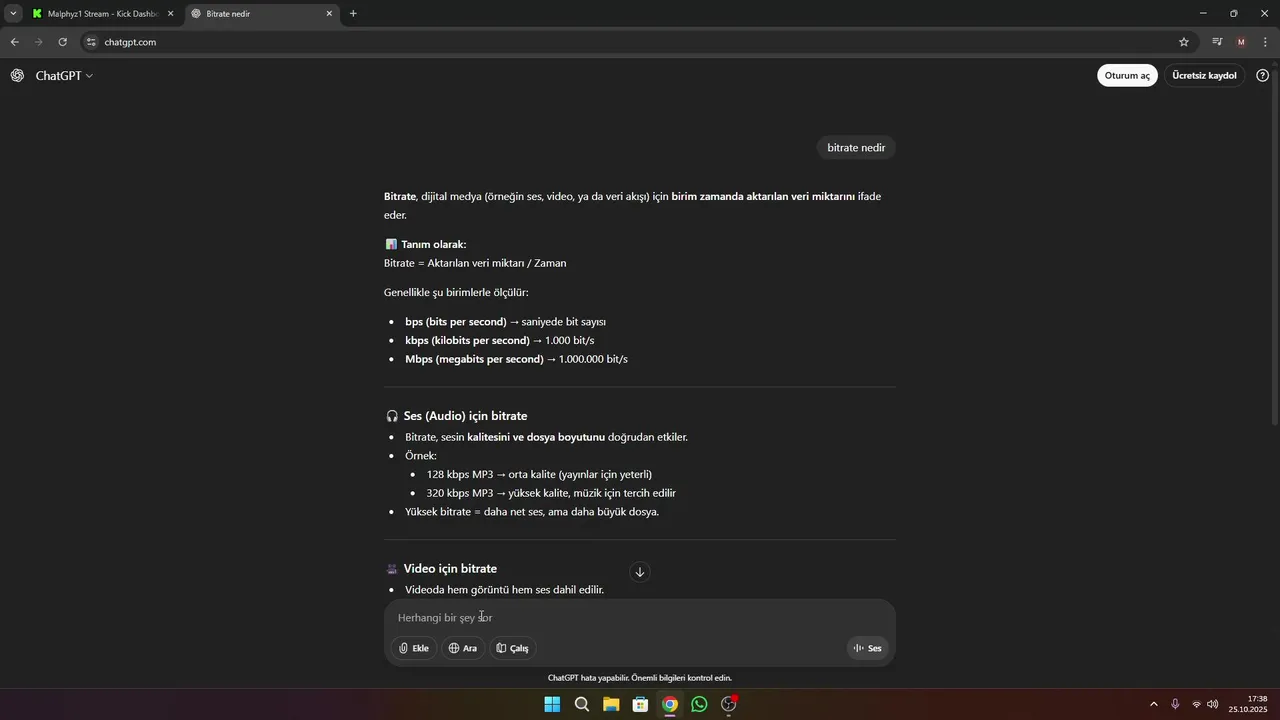
Task: Go forward in browser history
Action: [39, 42]
